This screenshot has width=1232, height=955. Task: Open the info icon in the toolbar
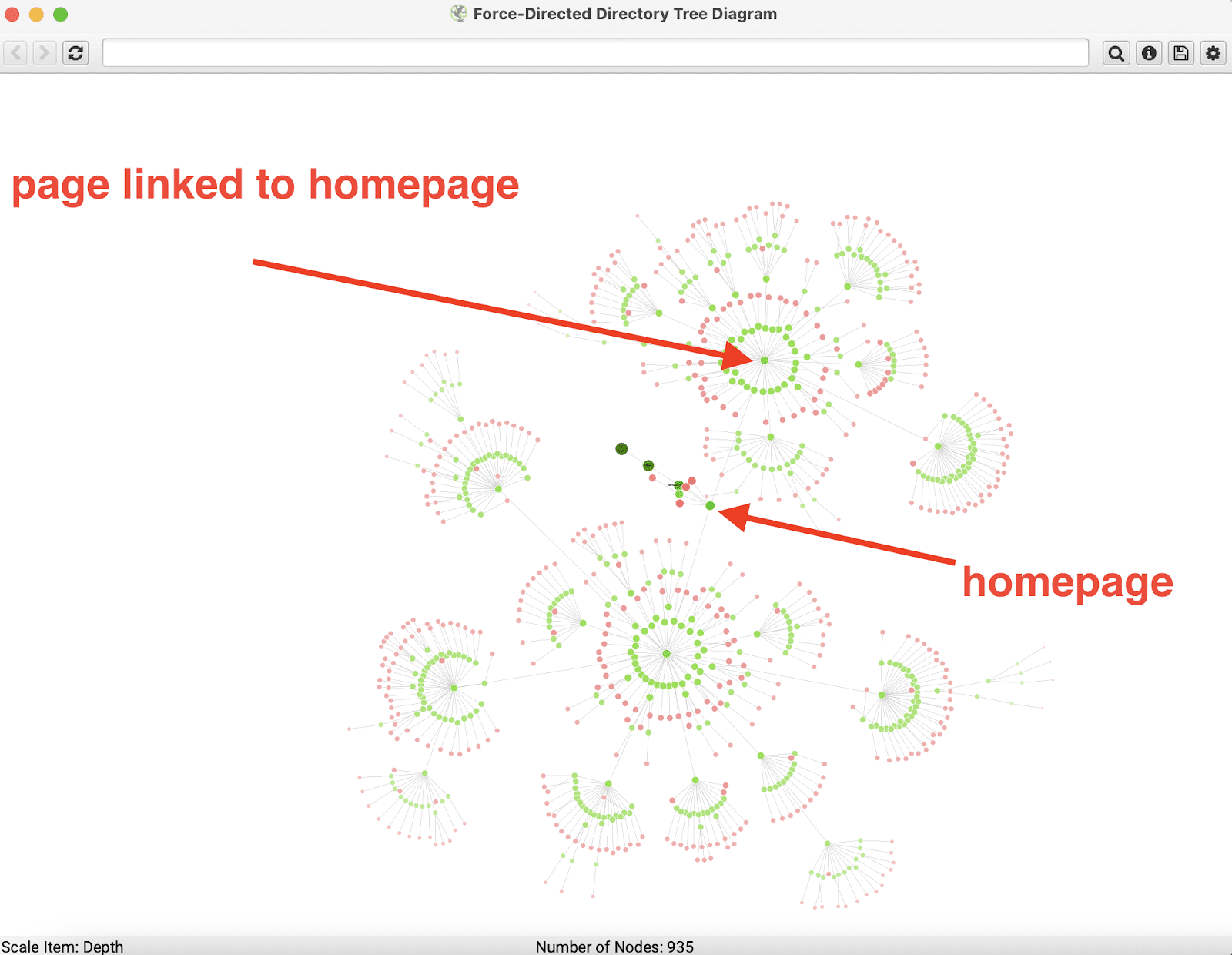tap(1149, 53)
